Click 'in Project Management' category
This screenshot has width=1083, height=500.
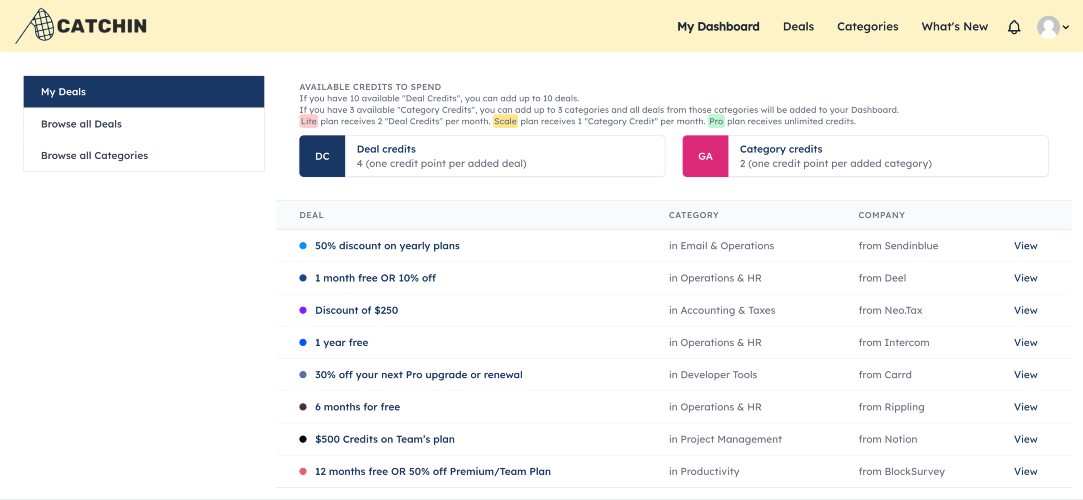coord(725,439)
